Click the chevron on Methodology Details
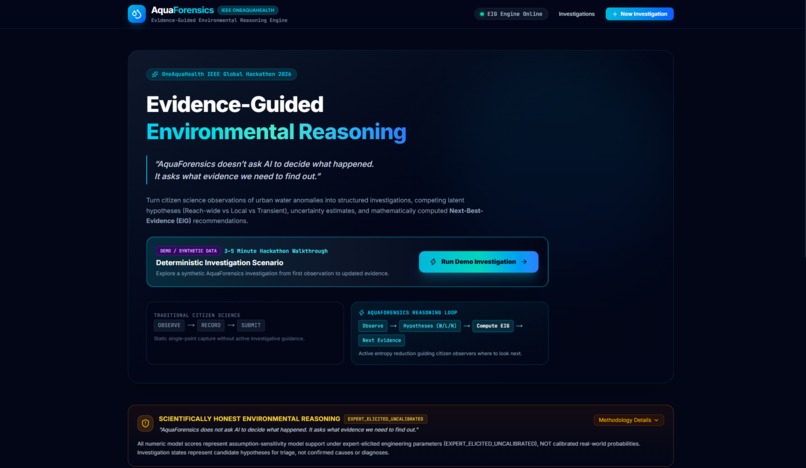 (x=656, y=420)
